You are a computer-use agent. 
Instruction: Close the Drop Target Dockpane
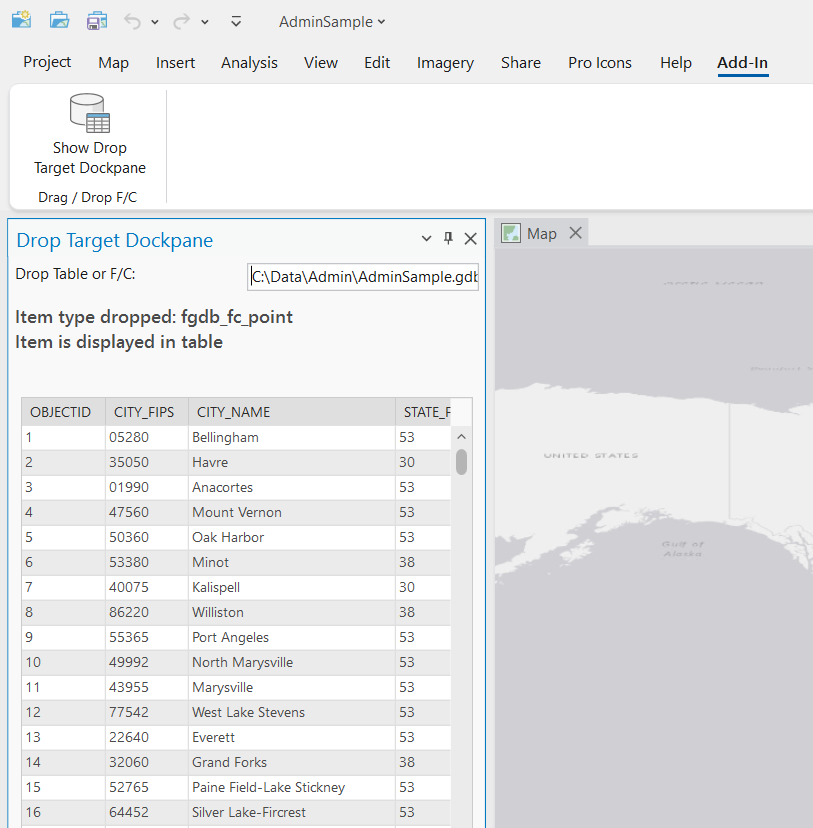point(470,239)
